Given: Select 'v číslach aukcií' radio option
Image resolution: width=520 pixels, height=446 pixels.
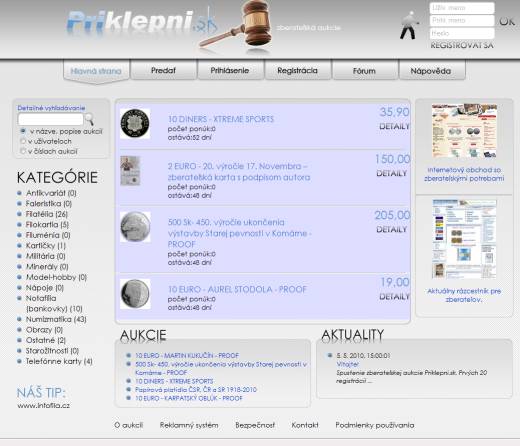Looking at the screenshot, I should (23, 151).
